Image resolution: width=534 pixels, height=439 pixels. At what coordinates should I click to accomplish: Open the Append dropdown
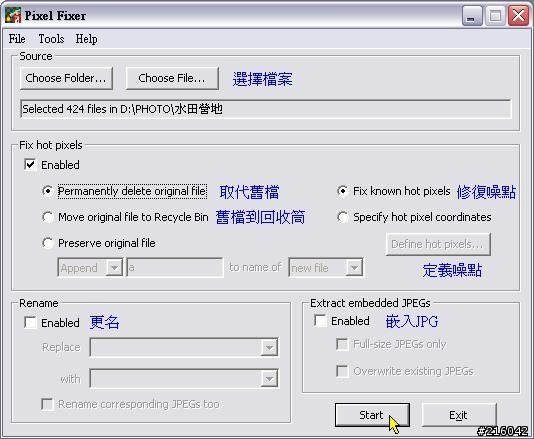click(x=90, y=268)
